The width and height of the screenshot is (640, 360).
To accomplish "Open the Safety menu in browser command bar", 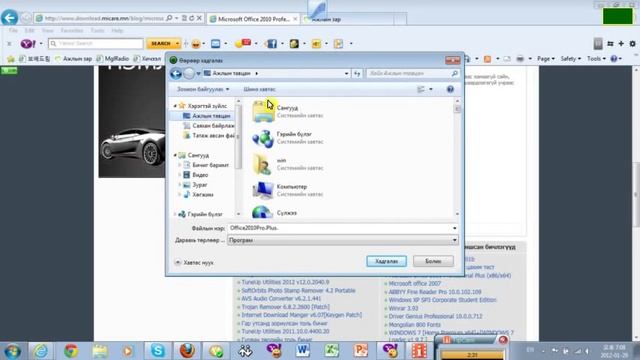I will click(570, 59).
